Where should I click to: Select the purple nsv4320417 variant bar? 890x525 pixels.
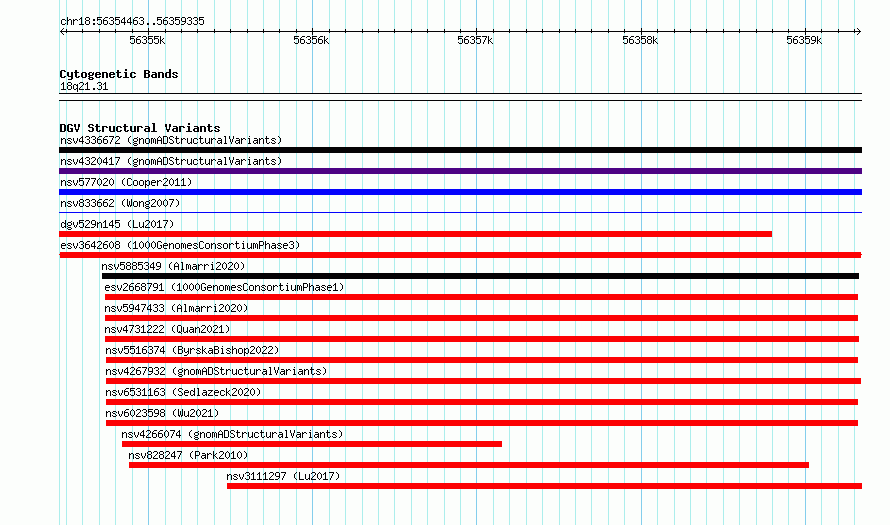(460, 171)
